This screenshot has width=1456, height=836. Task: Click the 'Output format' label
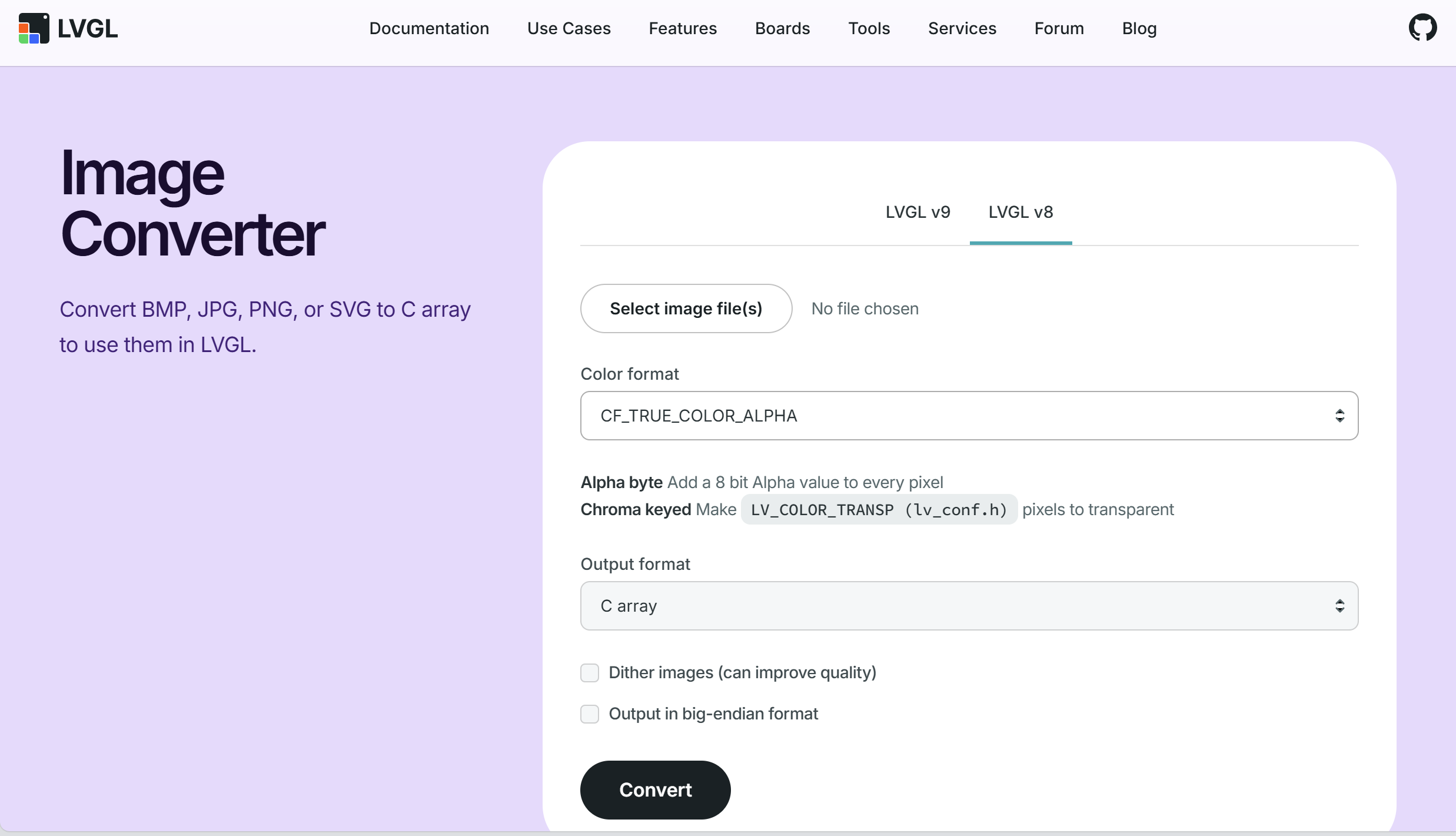(635, 564)
